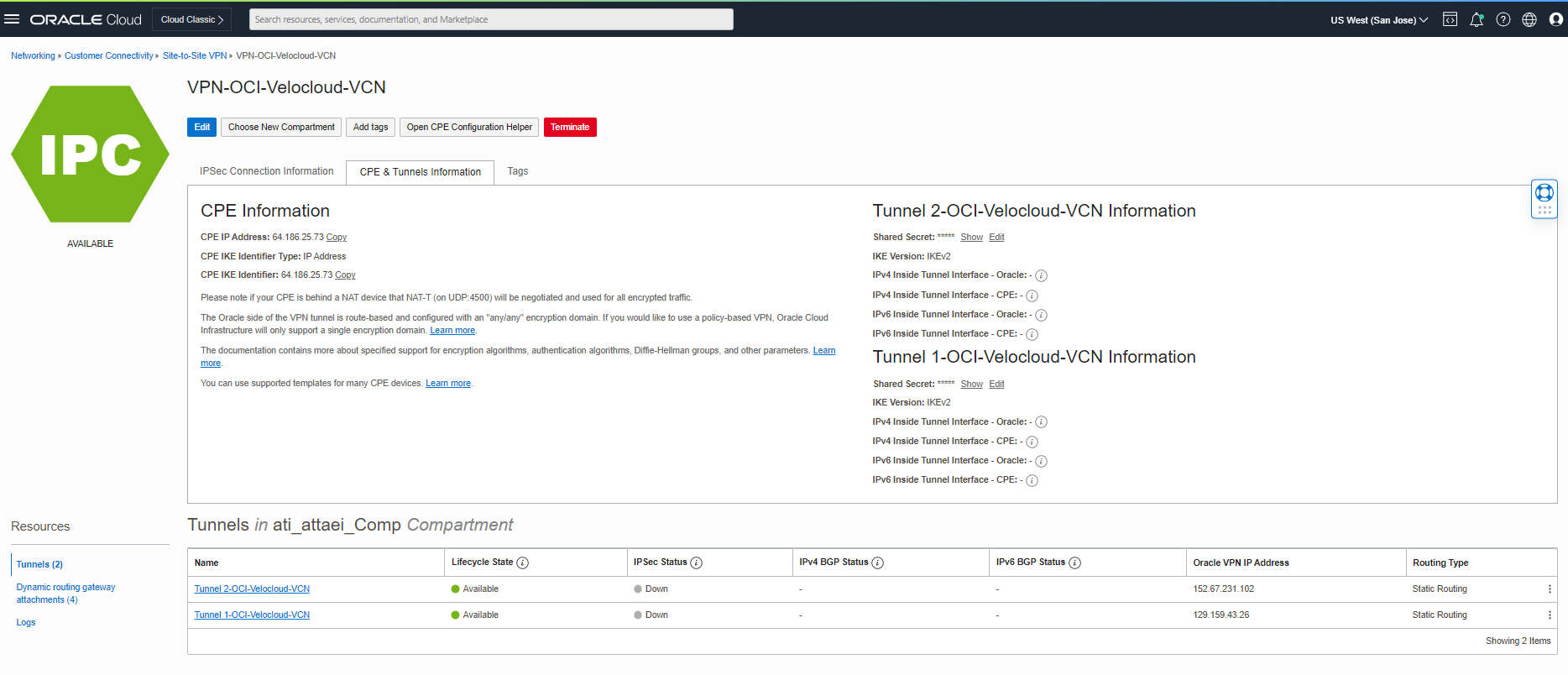
Task: Go to Site-to-Site VPN breadcrumb
Action: 195,55
